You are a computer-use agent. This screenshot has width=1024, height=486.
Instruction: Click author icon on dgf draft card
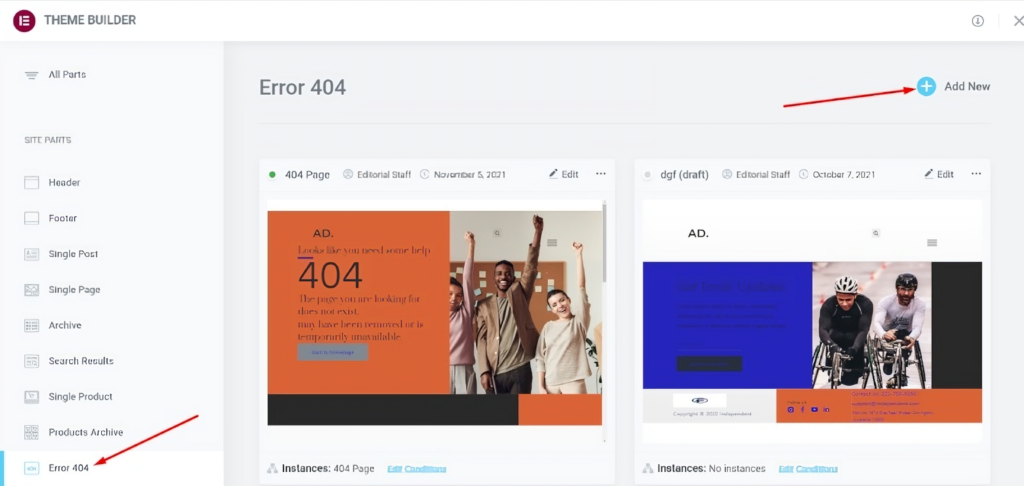pyautogui.click(x=727, y=174)
